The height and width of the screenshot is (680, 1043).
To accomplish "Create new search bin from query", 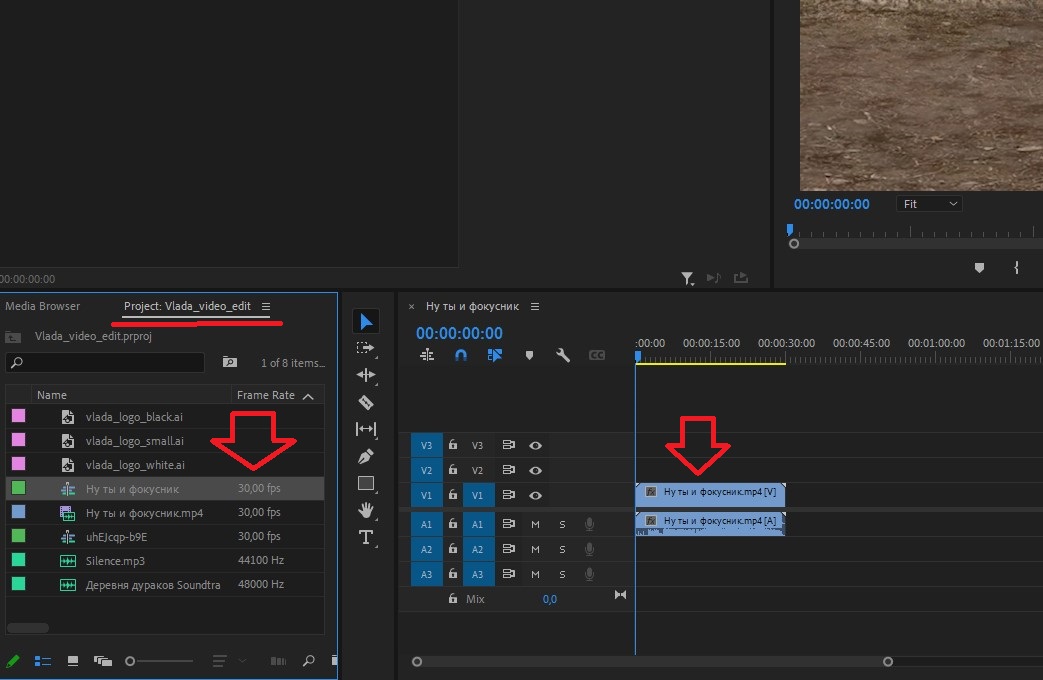I will (x=229, y=362).
